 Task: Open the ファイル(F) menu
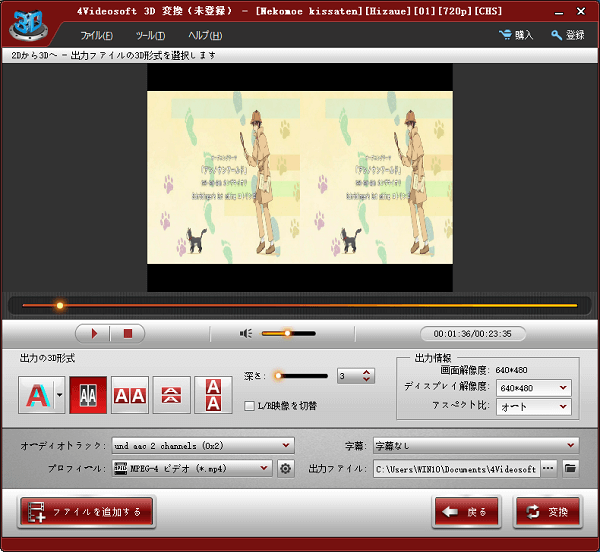96,36
